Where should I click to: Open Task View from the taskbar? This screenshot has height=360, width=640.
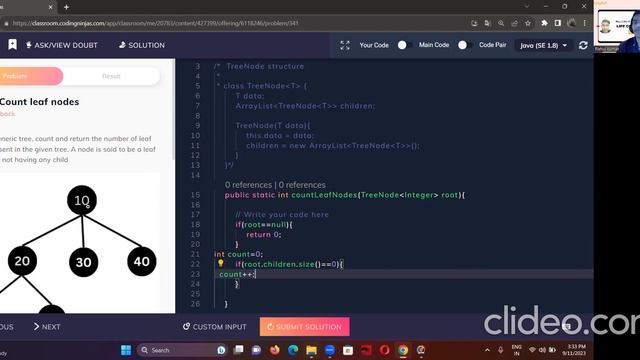[238, 350]
